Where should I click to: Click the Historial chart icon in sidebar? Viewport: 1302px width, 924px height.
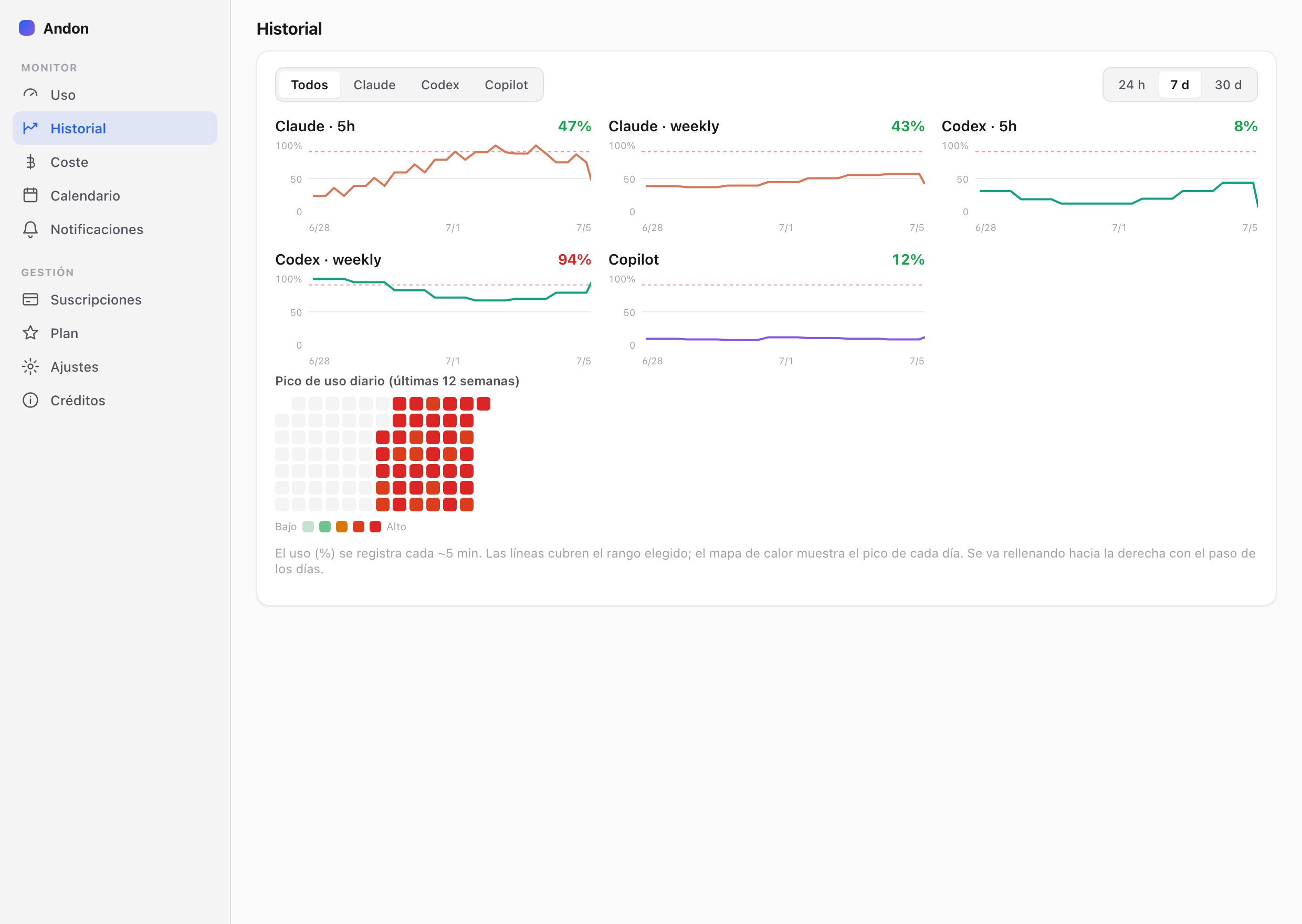(x=30, y=128)
